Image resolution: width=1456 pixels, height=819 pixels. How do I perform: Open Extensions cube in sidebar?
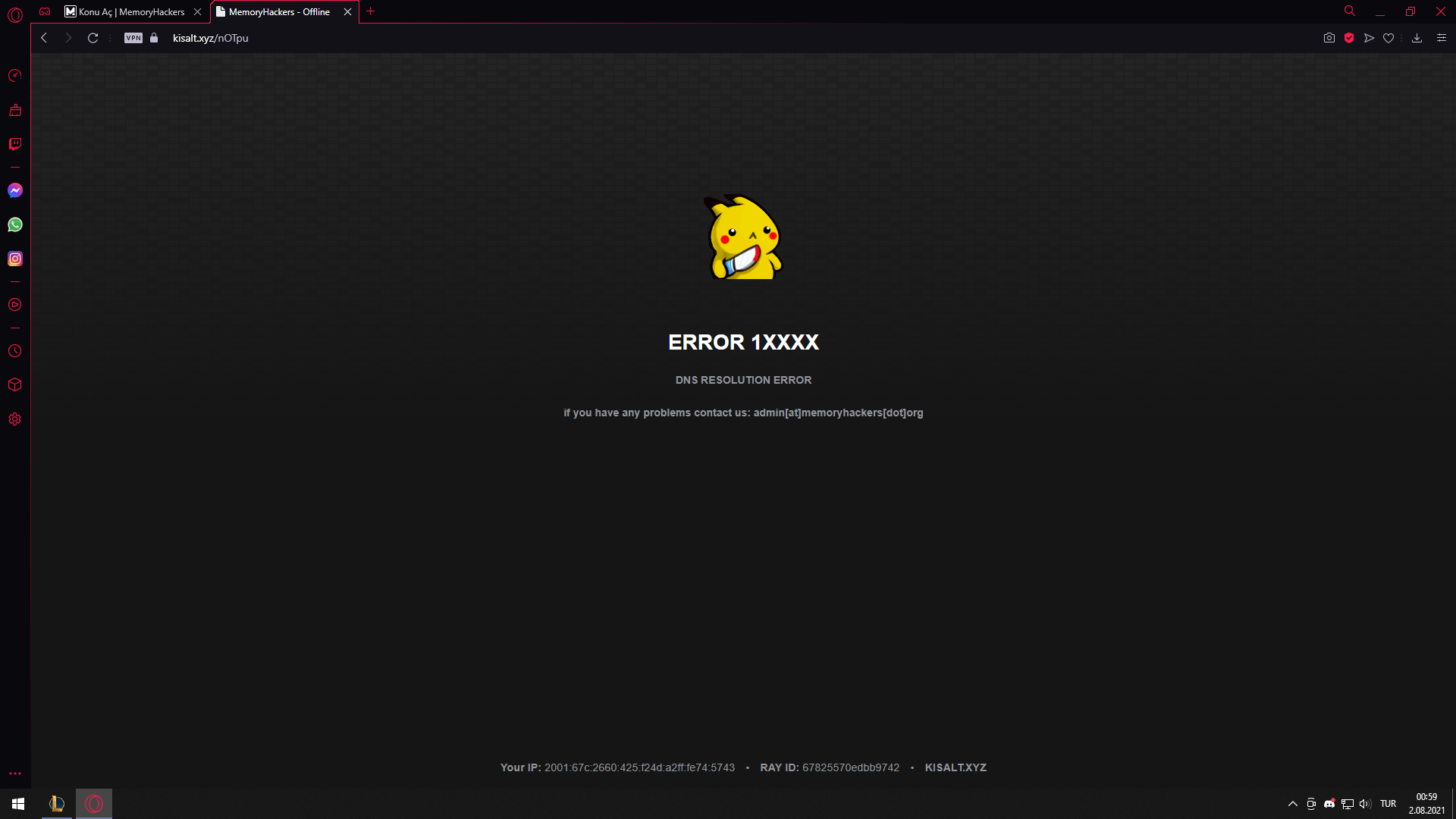(x=15, y=385)
